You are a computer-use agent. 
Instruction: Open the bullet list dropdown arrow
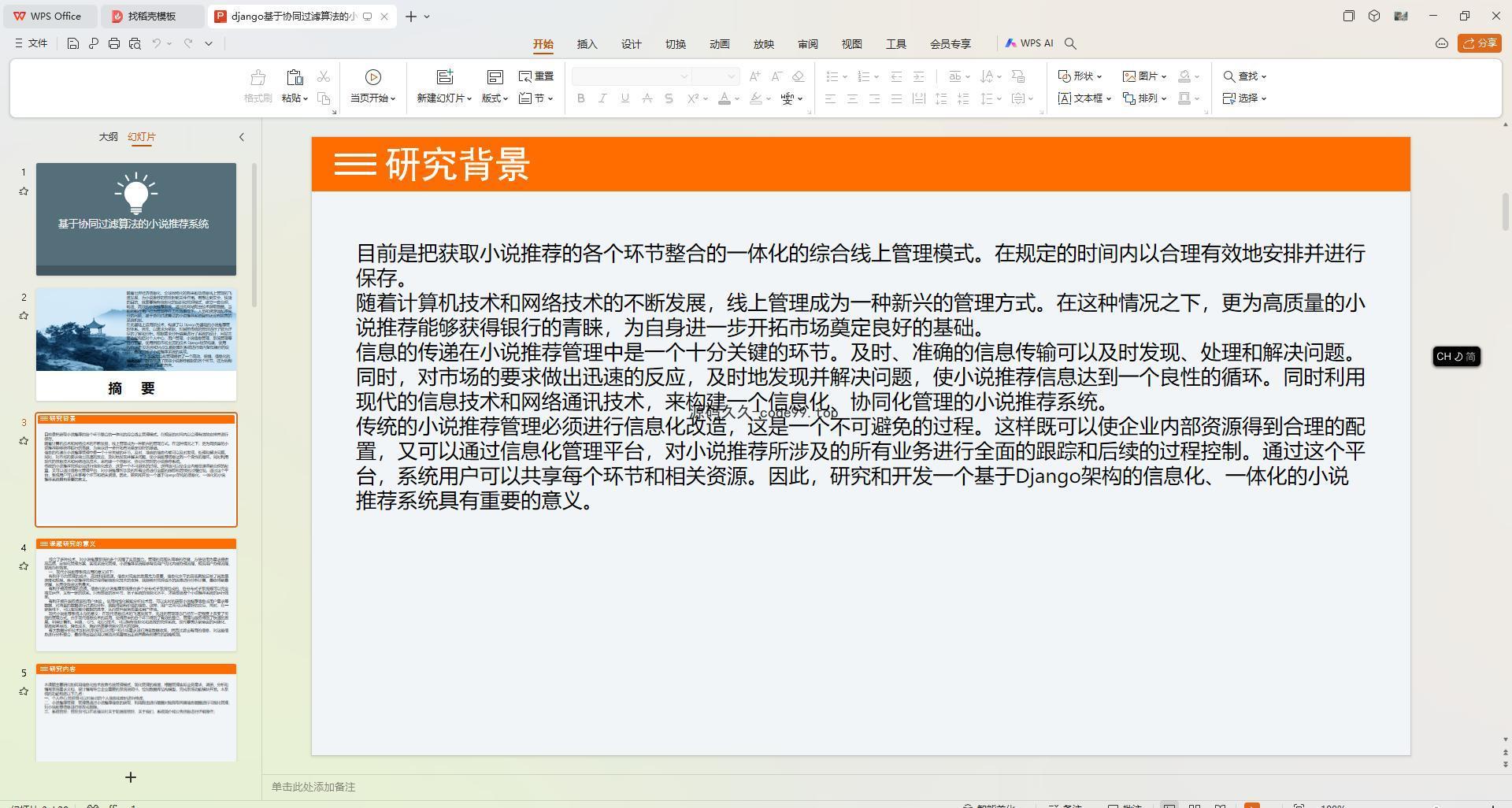click(x=845, y=77)
